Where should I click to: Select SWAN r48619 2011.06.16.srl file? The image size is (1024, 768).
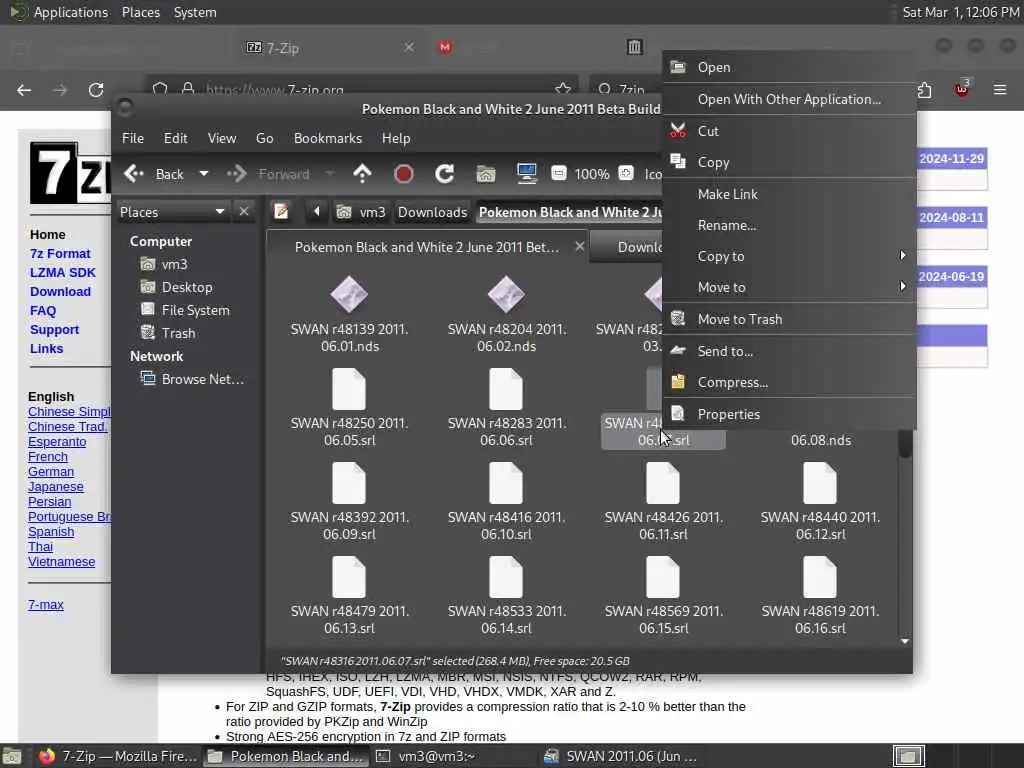820,596
